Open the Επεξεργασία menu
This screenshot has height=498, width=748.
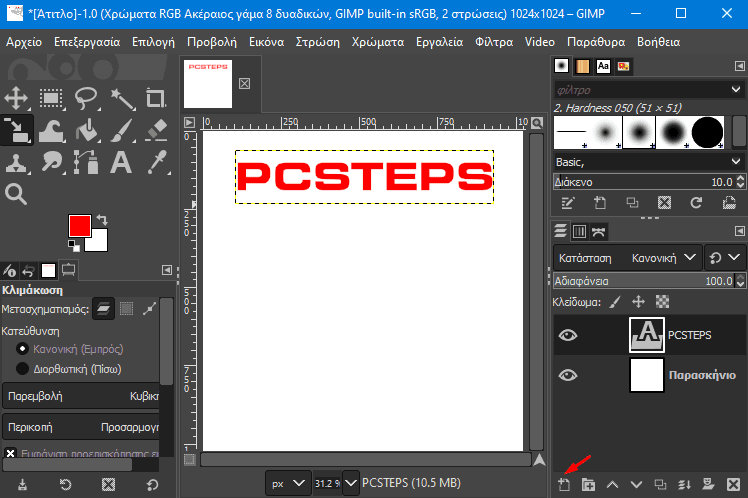pyautogui.click(x=87, y=42)
